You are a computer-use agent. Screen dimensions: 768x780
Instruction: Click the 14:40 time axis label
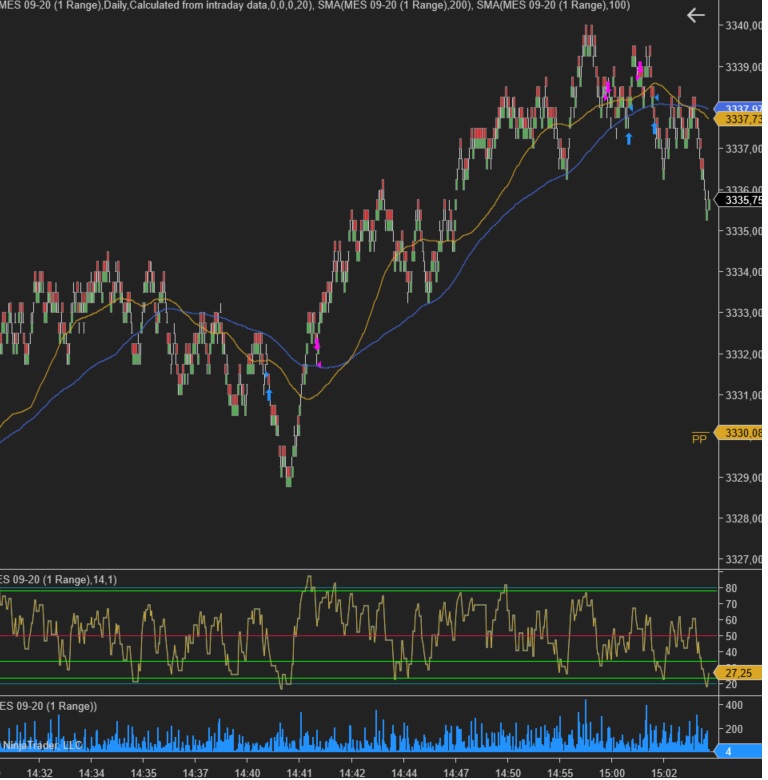[x=247, y=773]
